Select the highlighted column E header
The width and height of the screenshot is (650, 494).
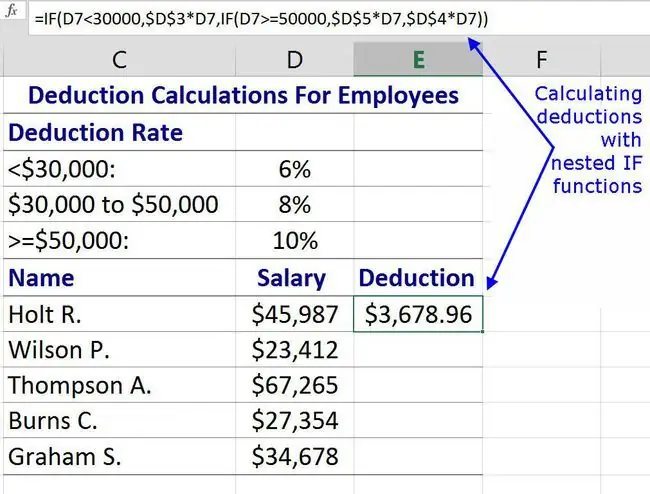418,60
